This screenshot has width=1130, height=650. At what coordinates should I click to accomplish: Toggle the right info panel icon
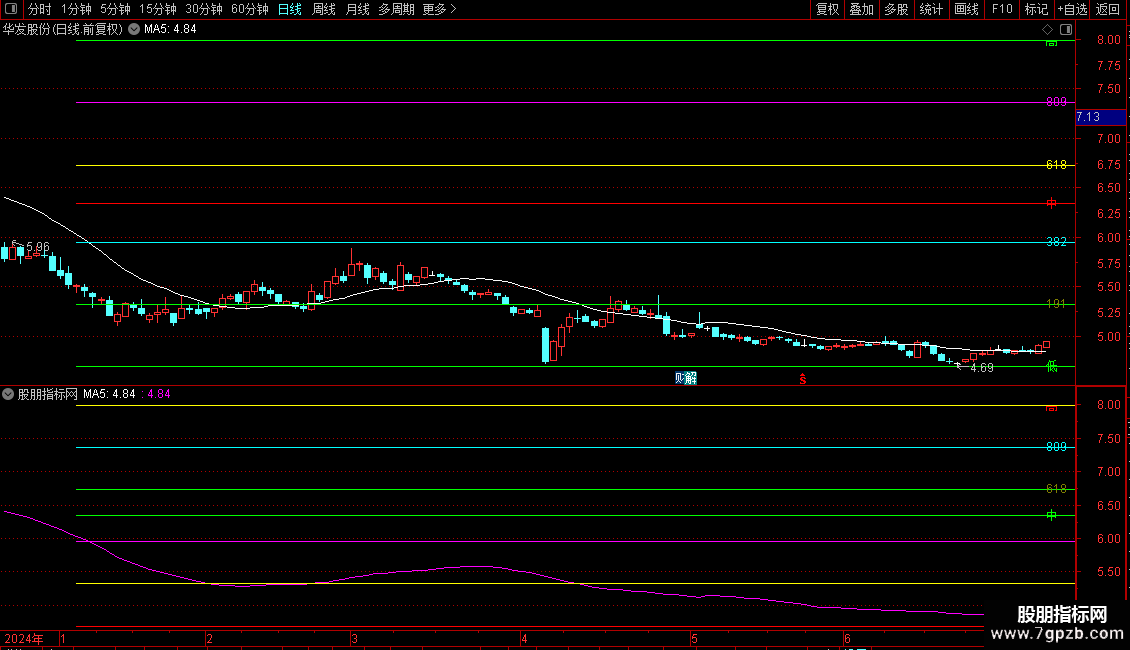point(1066,29)
